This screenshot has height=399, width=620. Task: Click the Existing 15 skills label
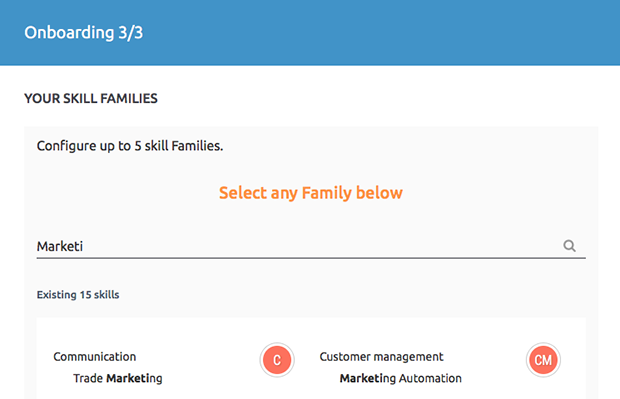[78, 295]
